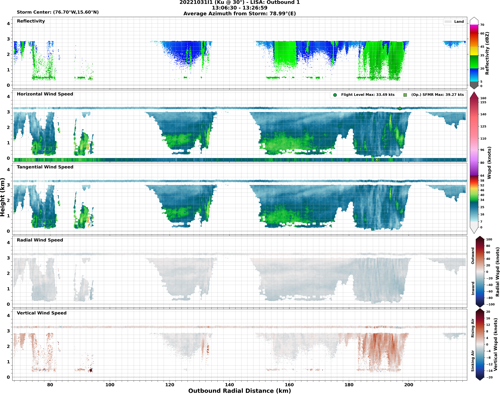Click the Height (km) axis label
The image size is (500, 394).
click(x=3, y=197)
